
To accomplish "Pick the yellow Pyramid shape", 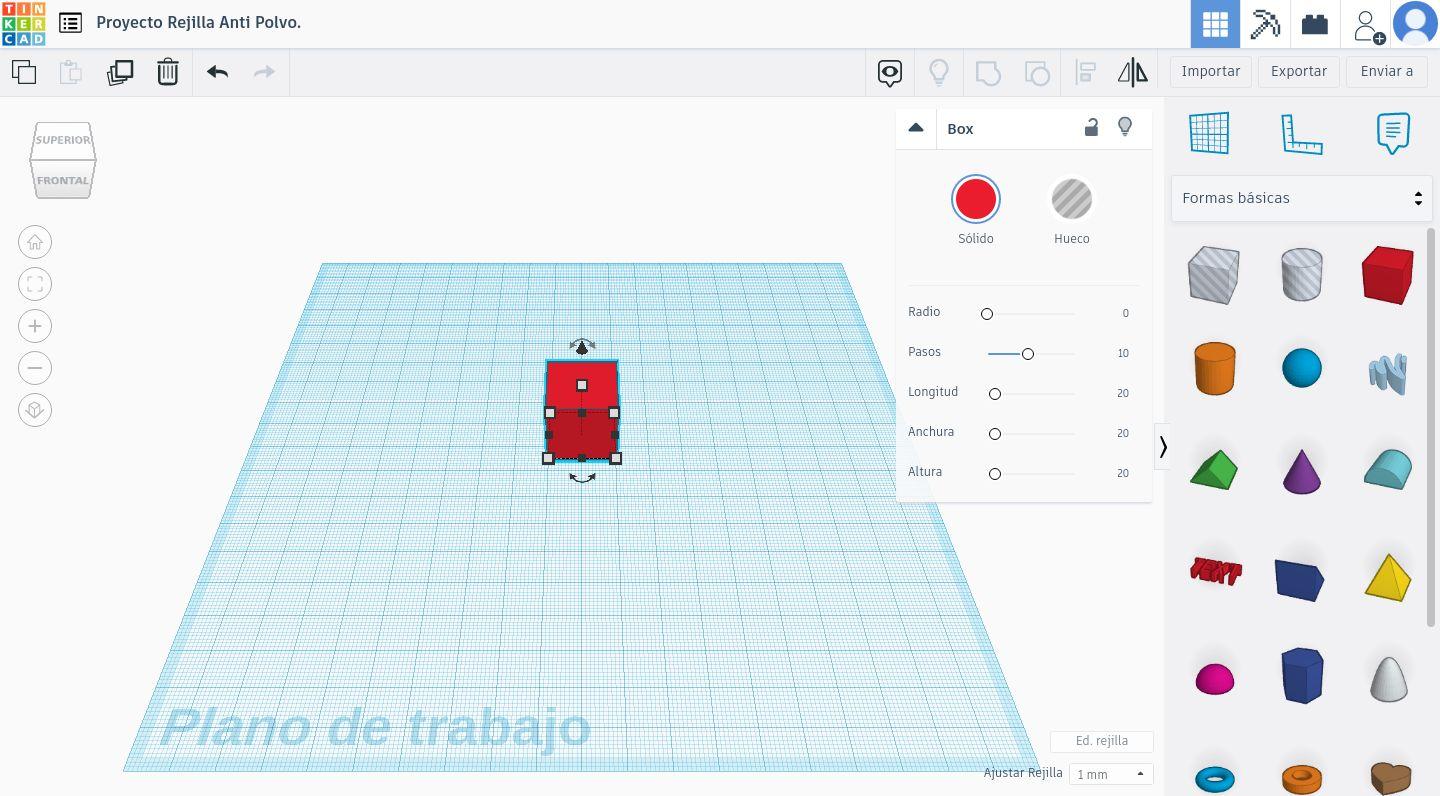I will point(1388,577).
